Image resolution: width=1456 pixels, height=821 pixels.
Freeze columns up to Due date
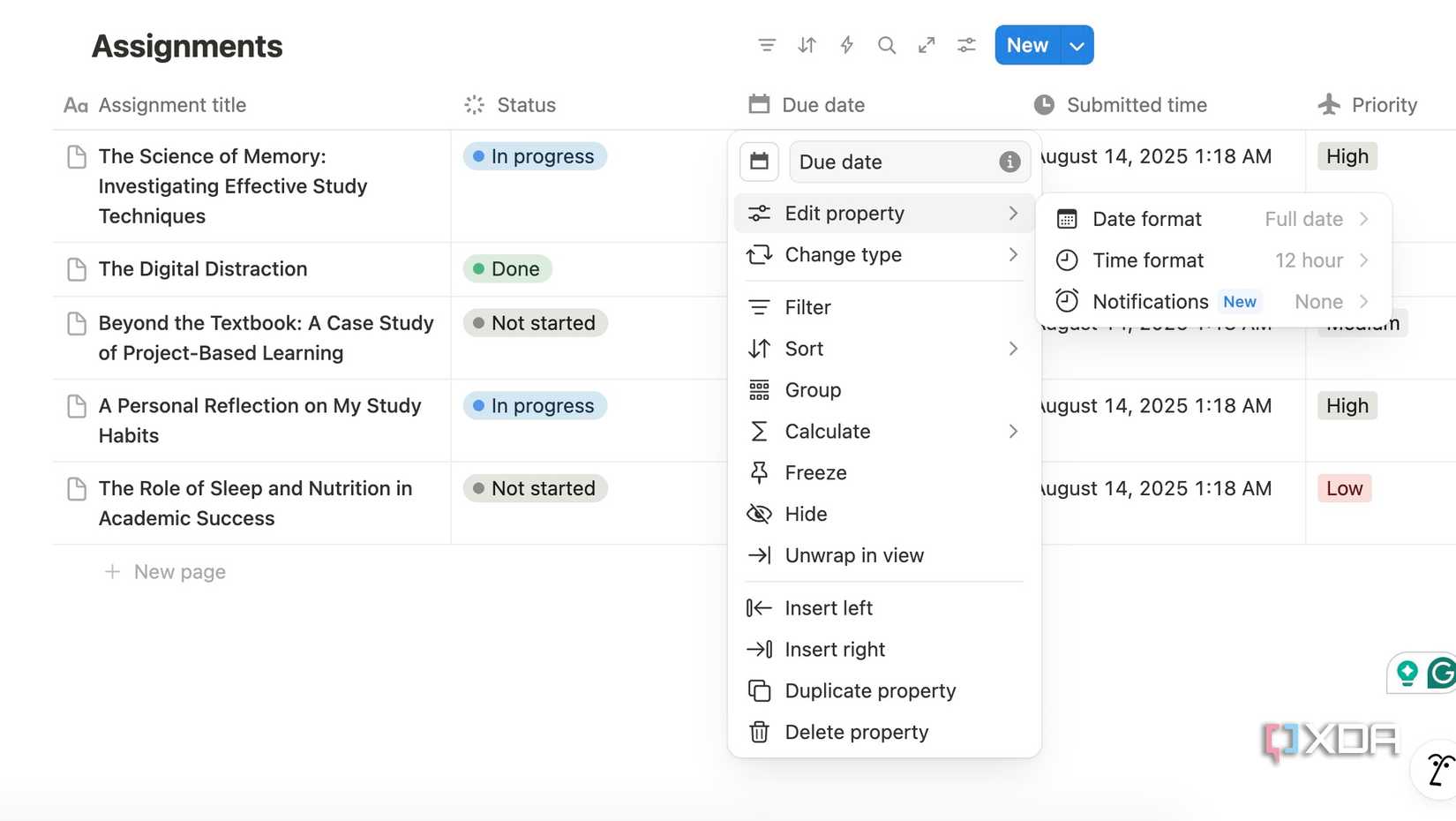pos(815,472)
